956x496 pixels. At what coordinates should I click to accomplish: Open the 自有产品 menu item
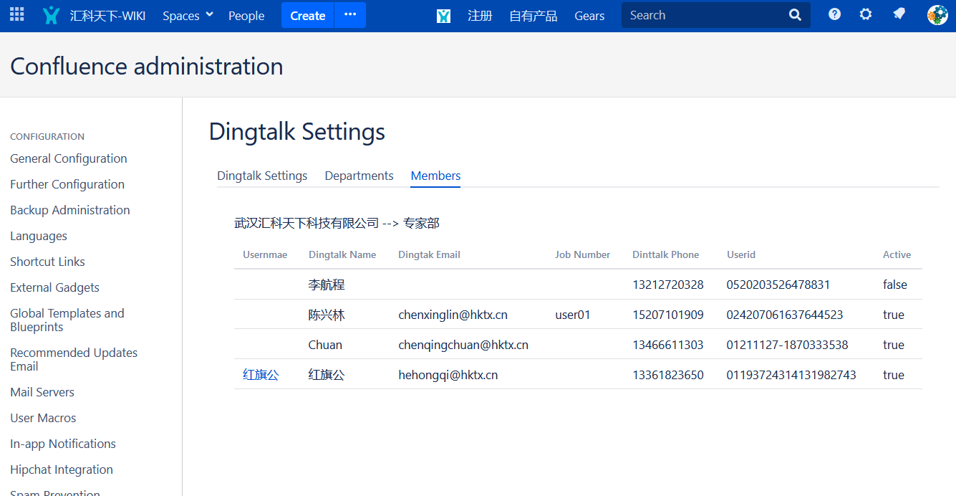533,15
